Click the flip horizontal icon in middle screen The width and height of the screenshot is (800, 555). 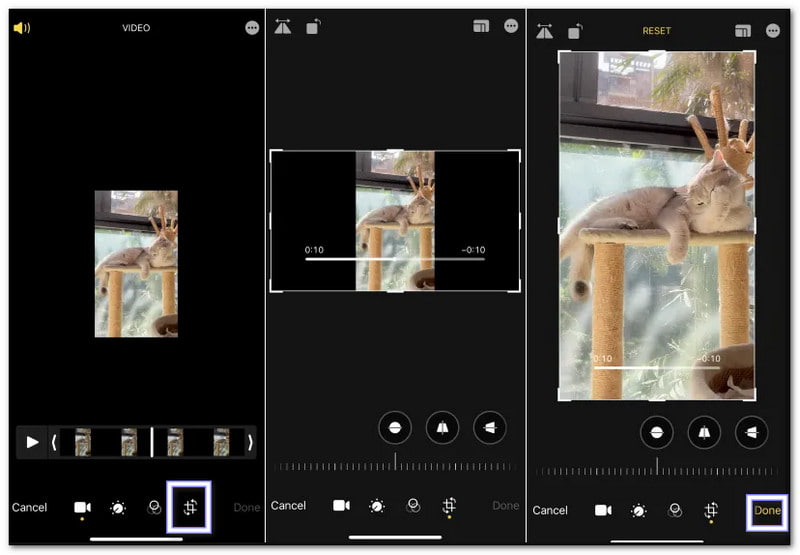pyautogui.click(x=284, y=28)
